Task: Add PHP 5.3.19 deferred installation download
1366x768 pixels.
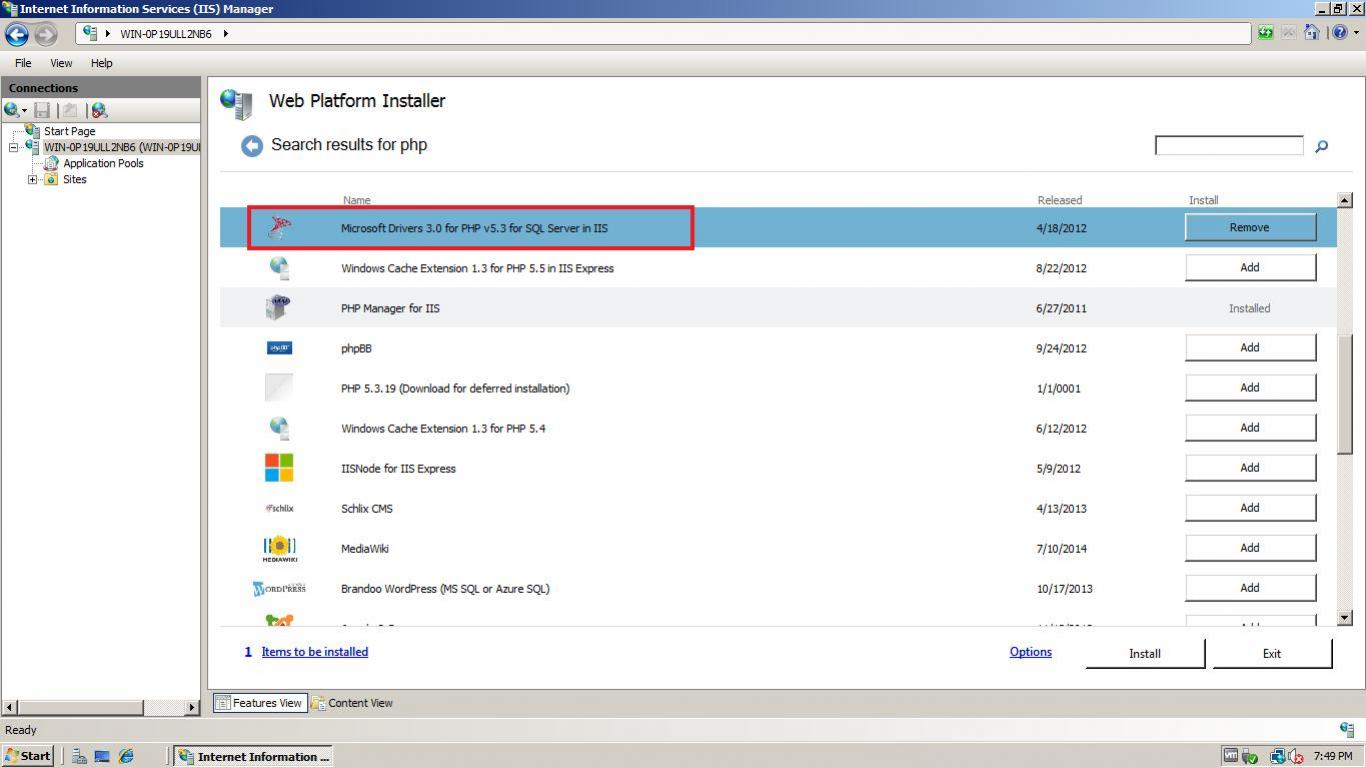Action: 1250,387
